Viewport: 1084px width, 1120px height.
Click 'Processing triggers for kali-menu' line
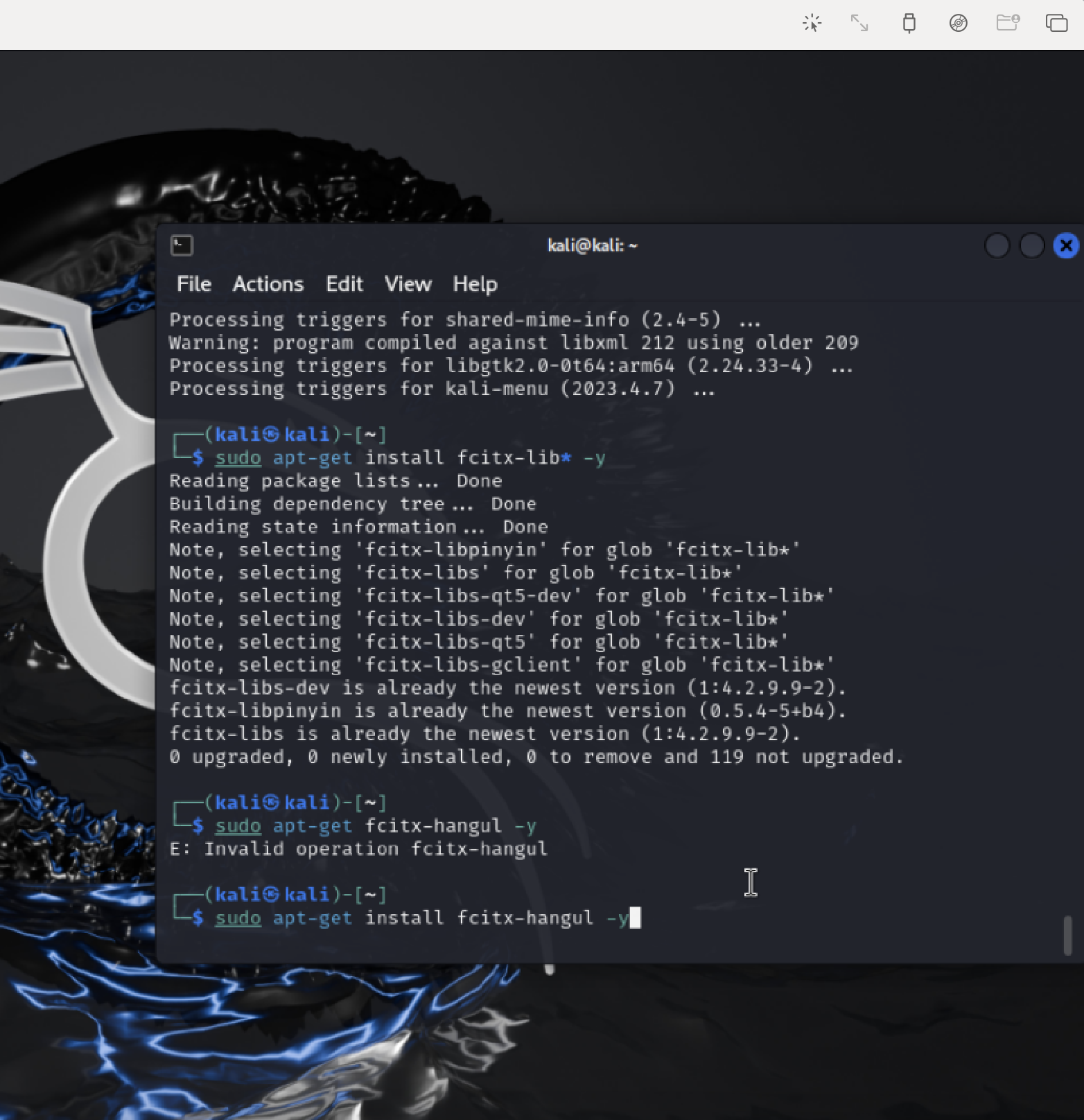tap(442, 389)
